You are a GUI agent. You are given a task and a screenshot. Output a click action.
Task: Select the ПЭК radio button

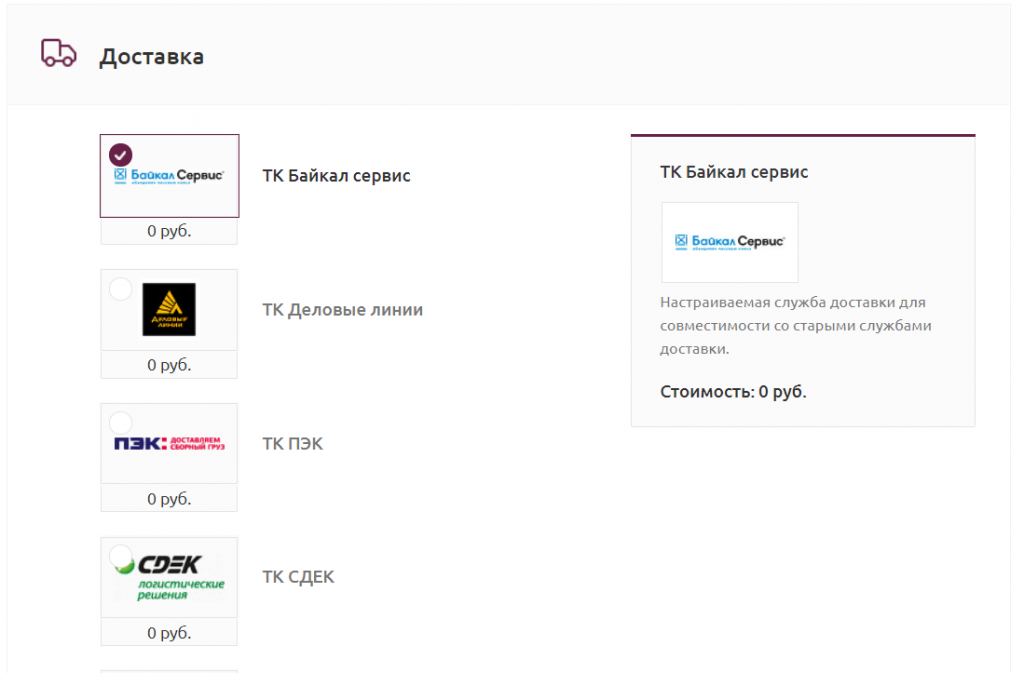pos(120,423)
